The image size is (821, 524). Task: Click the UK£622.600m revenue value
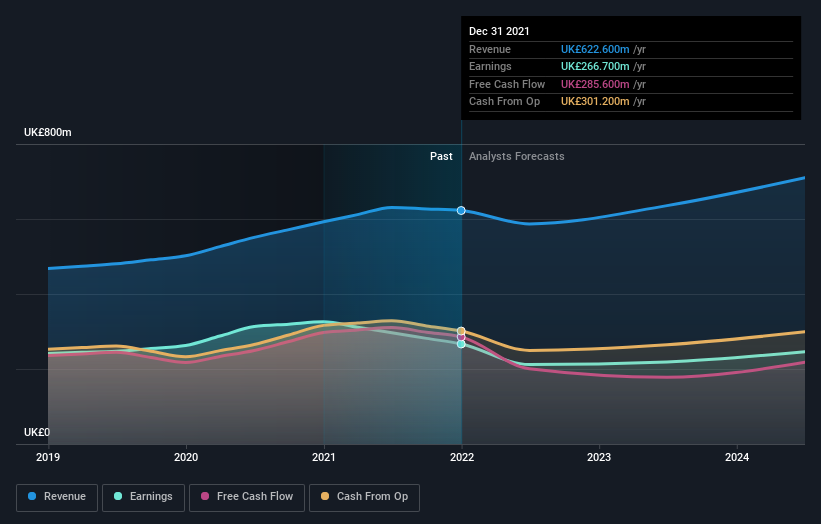595,49
